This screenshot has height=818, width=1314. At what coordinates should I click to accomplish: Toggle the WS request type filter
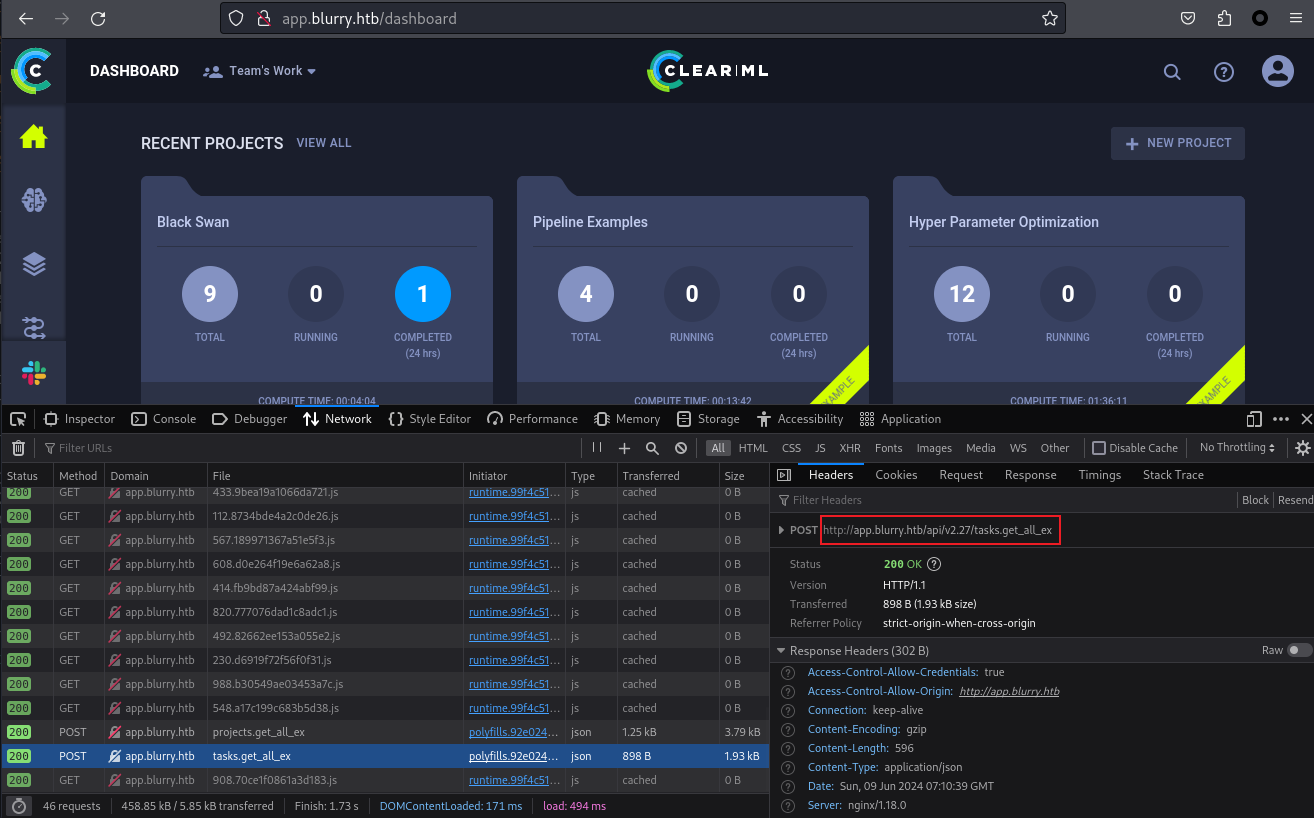[1018, 448]
